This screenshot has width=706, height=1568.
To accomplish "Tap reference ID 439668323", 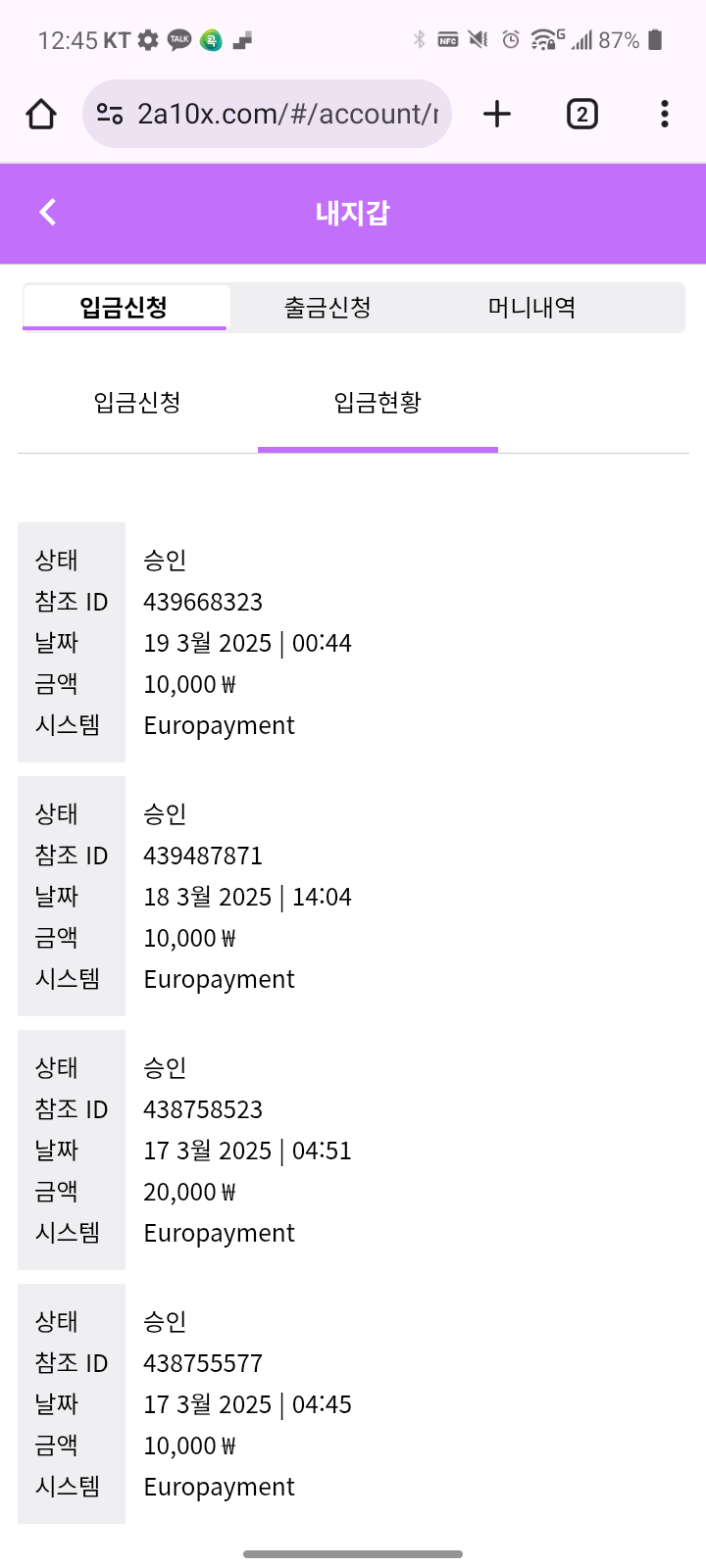I will (203, 602).
